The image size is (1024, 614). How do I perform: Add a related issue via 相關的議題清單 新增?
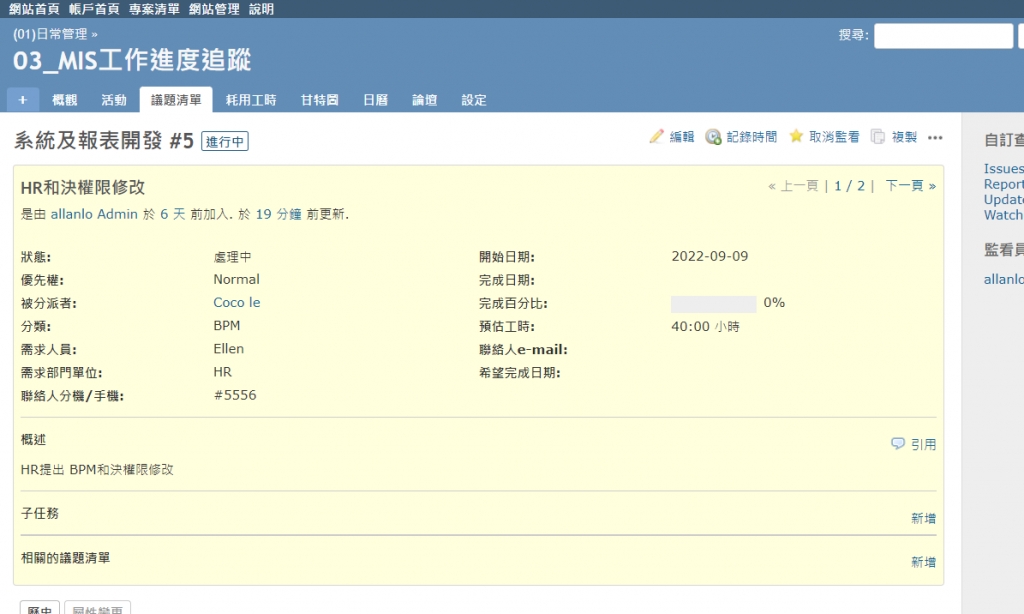tap(923, 562)
